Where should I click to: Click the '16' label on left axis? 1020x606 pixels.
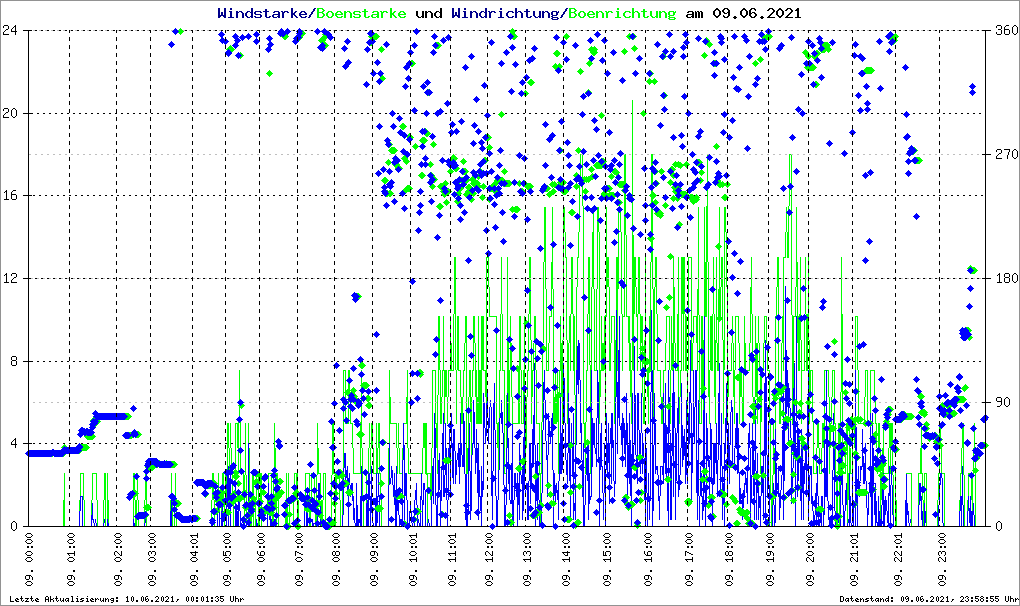pos(12,196)
